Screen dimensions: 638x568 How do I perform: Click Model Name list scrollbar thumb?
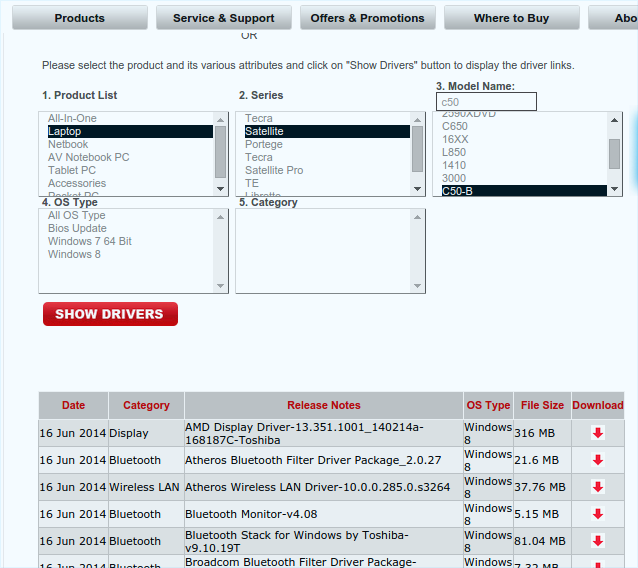614,154
